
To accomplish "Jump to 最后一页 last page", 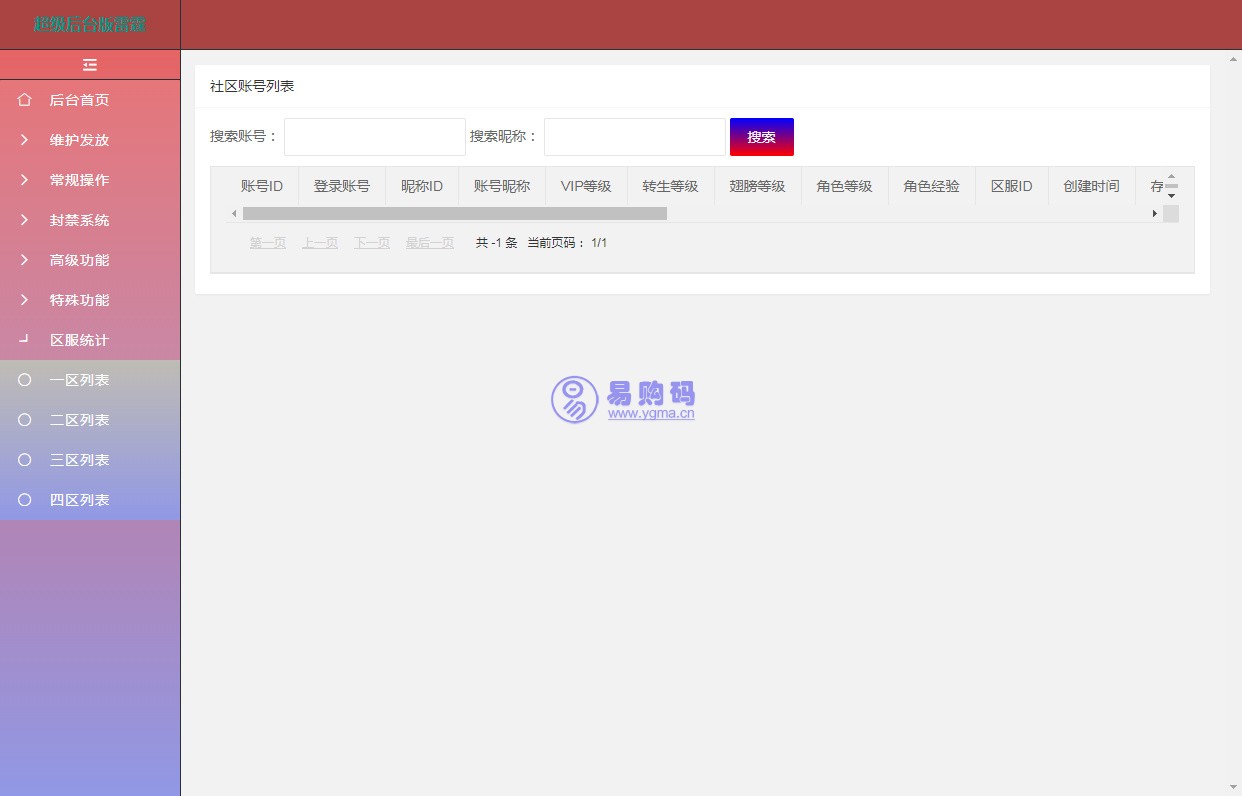I will tap(430, 243).
